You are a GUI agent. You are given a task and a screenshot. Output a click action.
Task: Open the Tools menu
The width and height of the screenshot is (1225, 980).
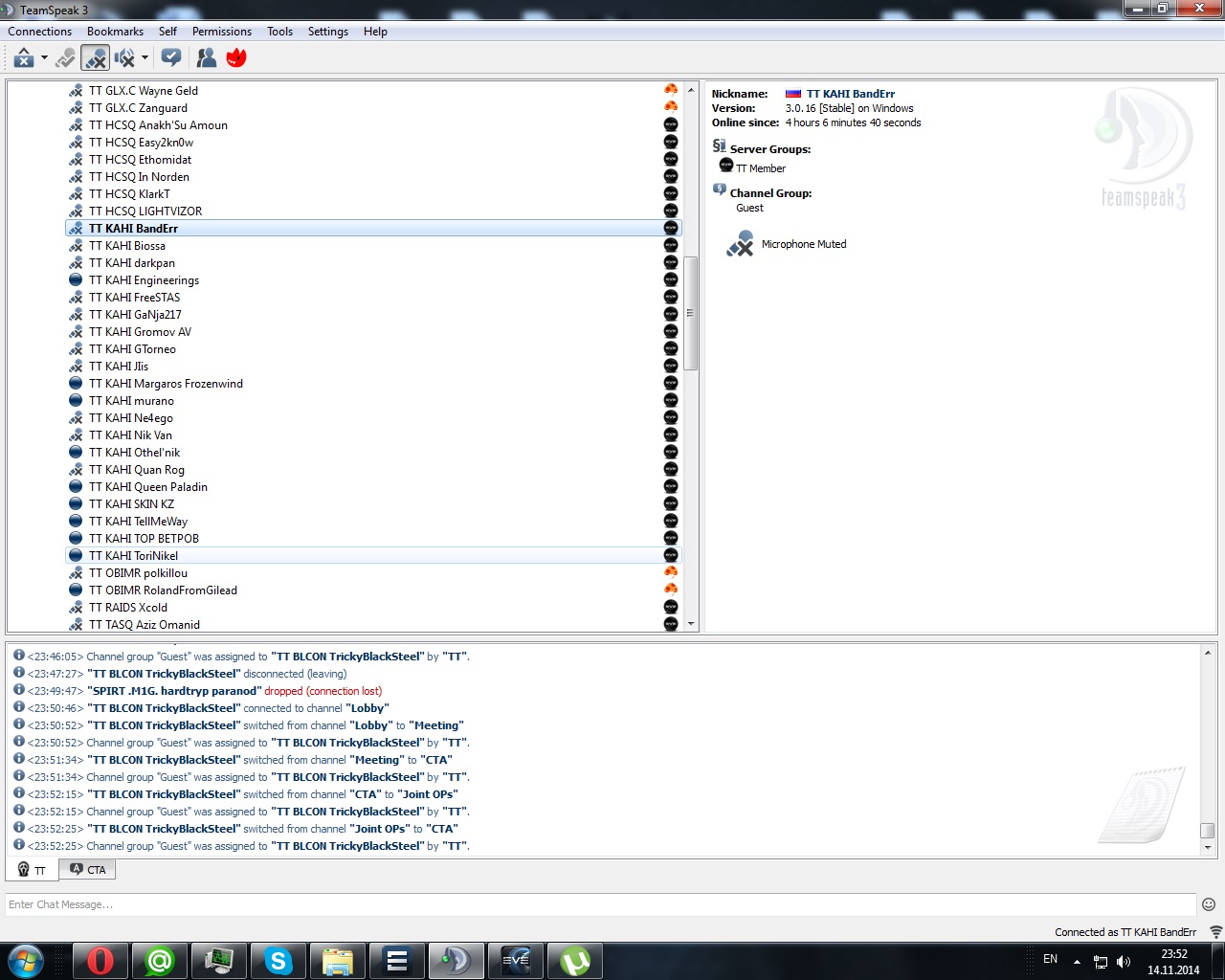[280, 32]
